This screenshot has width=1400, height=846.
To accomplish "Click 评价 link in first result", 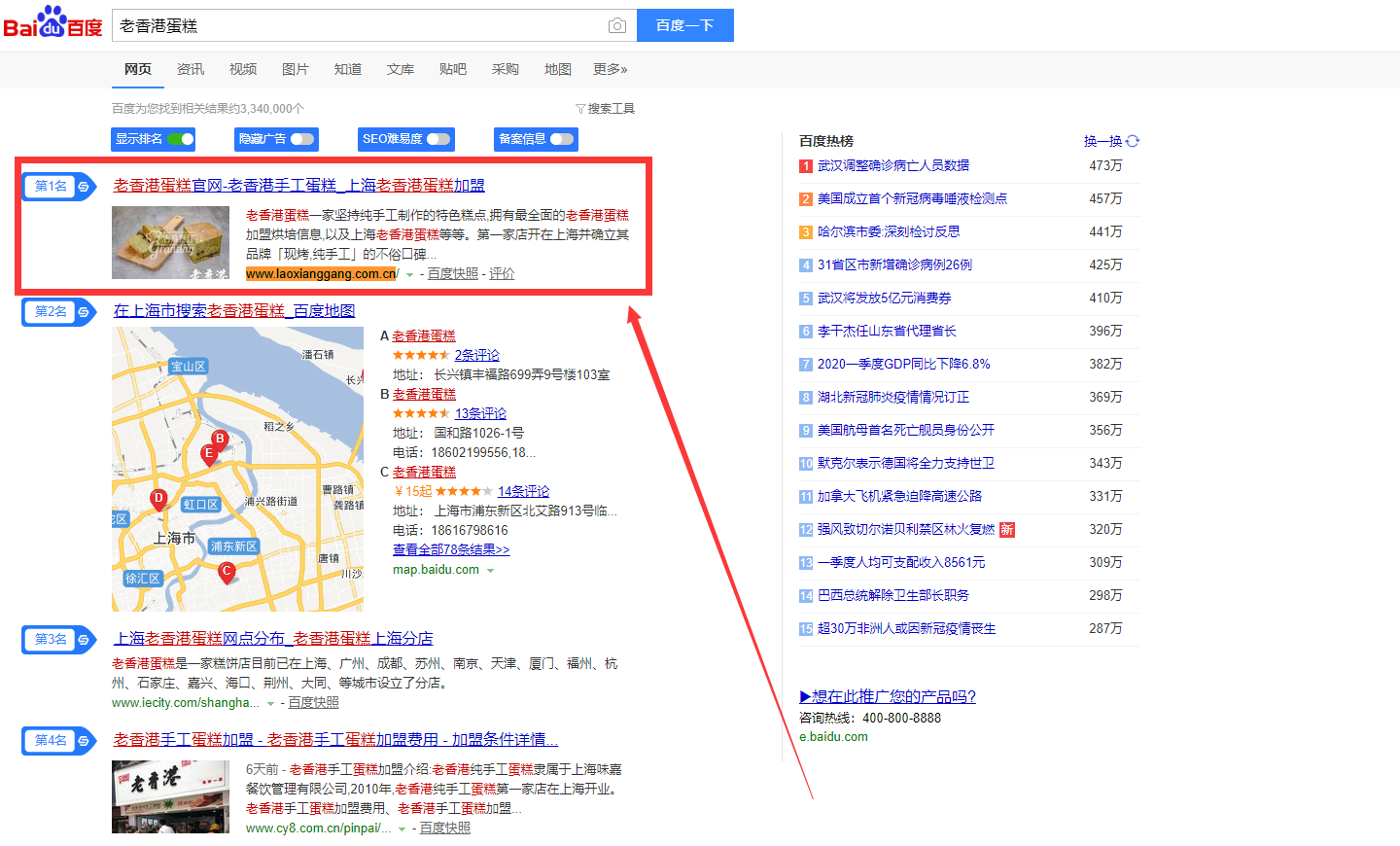I will tap(502, 274).
